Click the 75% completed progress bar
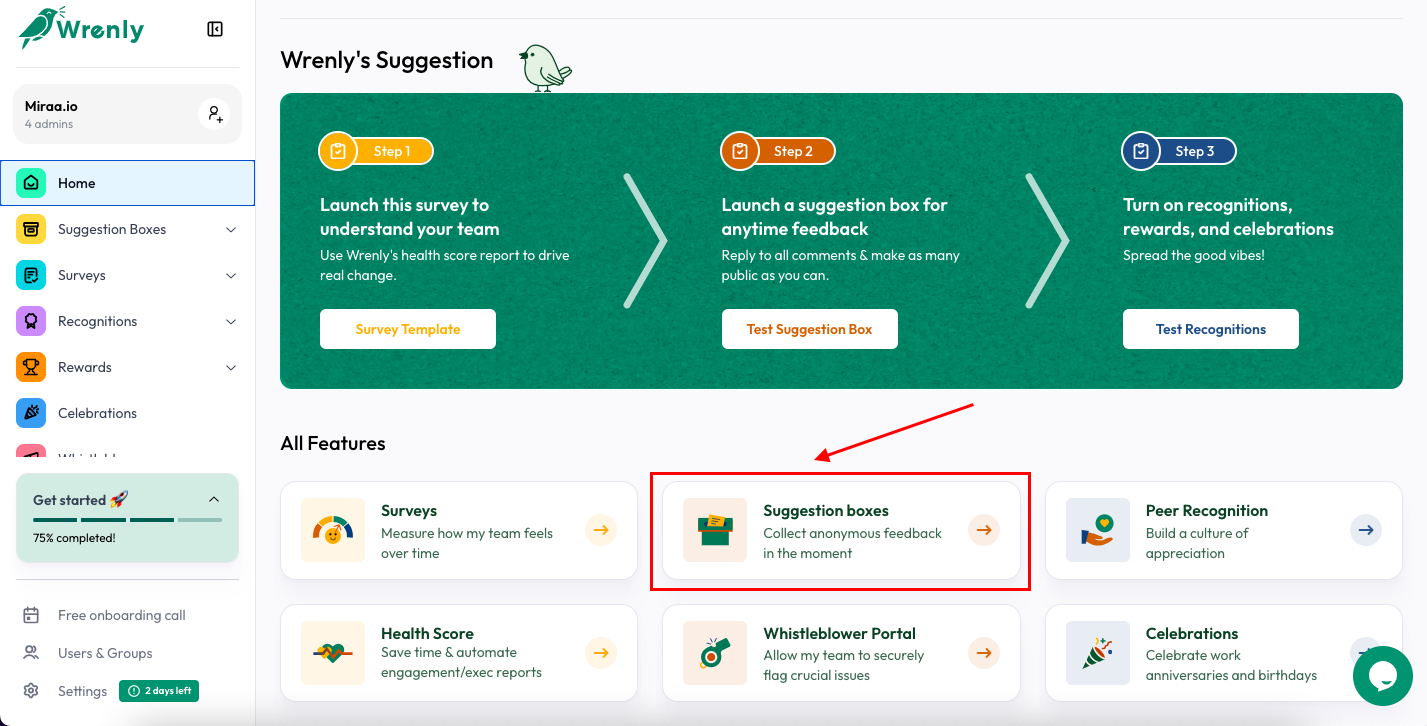The width and height of the screenshot is (1427, 726). [x=127, y=519]
